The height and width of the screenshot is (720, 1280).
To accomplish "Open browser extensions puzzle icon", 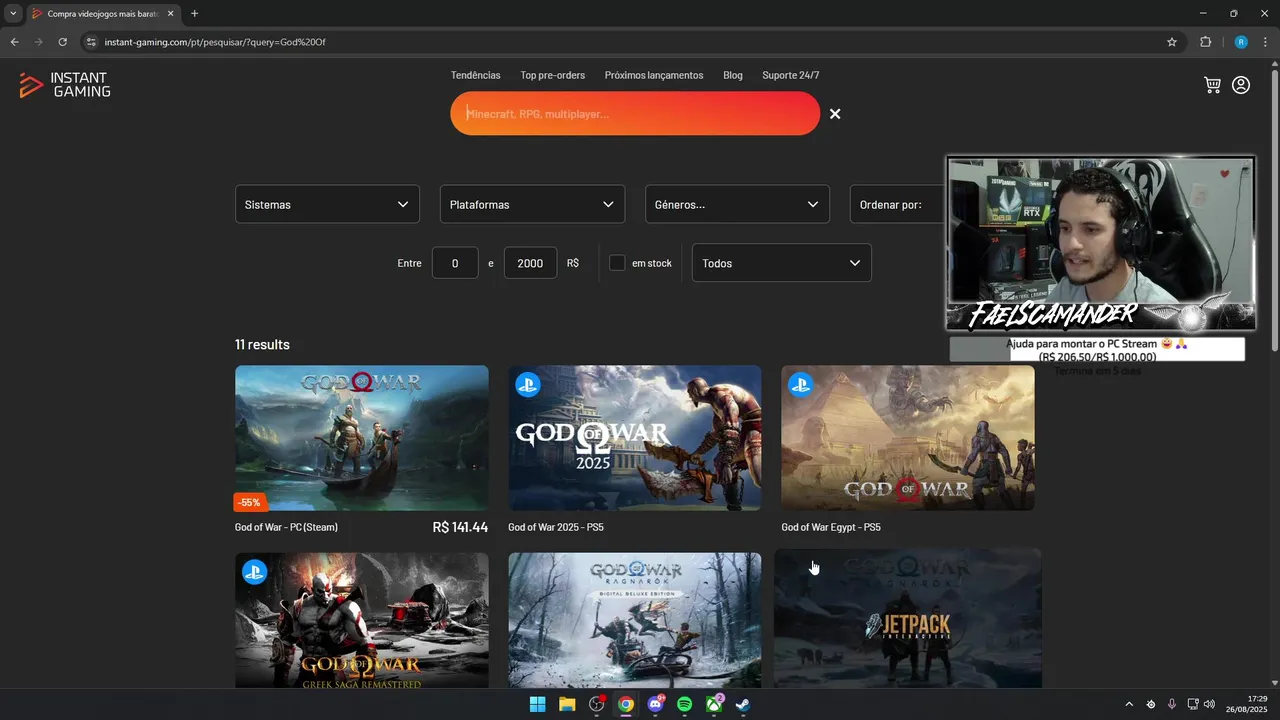I will tap(1205, 42).
